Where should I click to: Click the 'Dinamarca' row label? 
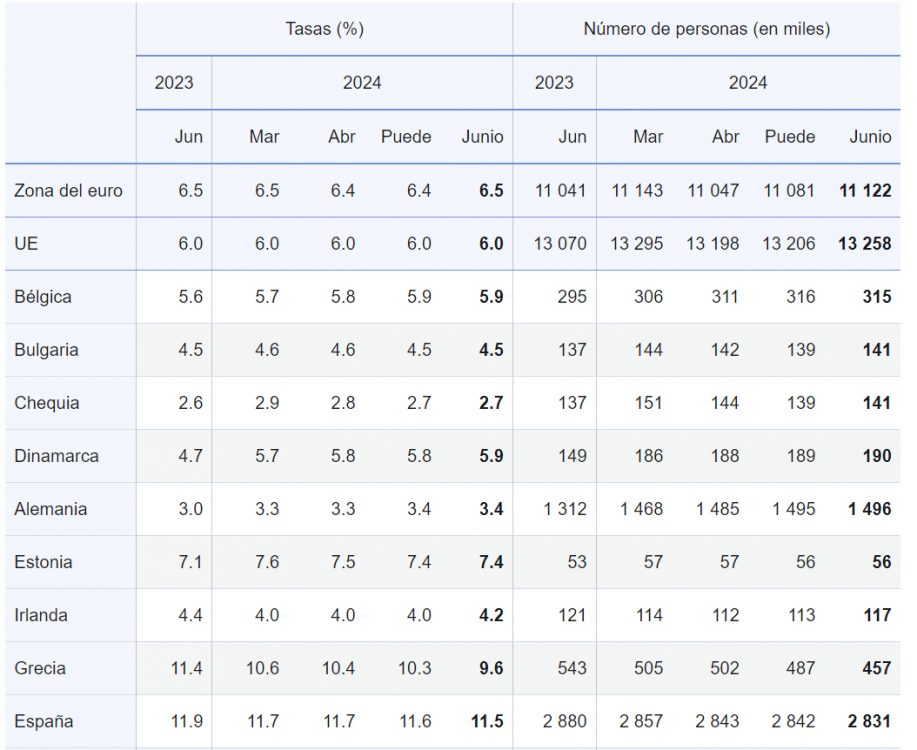57,456
